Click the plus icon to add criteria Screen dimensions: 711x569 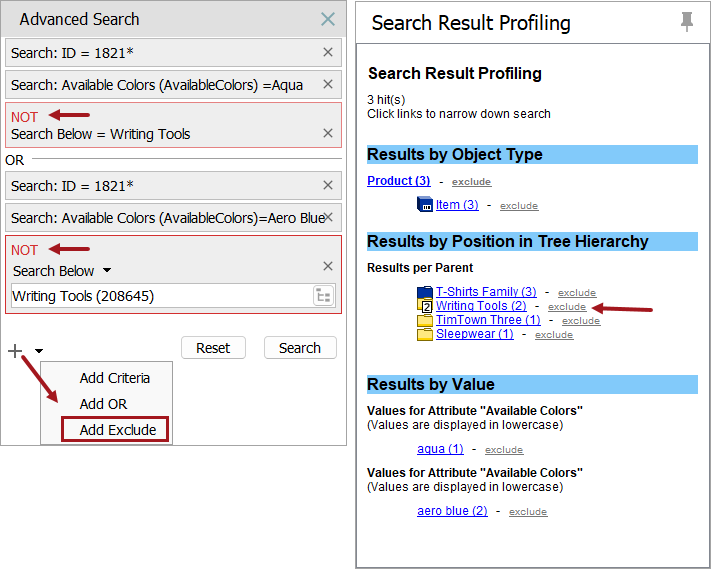pyautogui.click(x=15, y=350)
